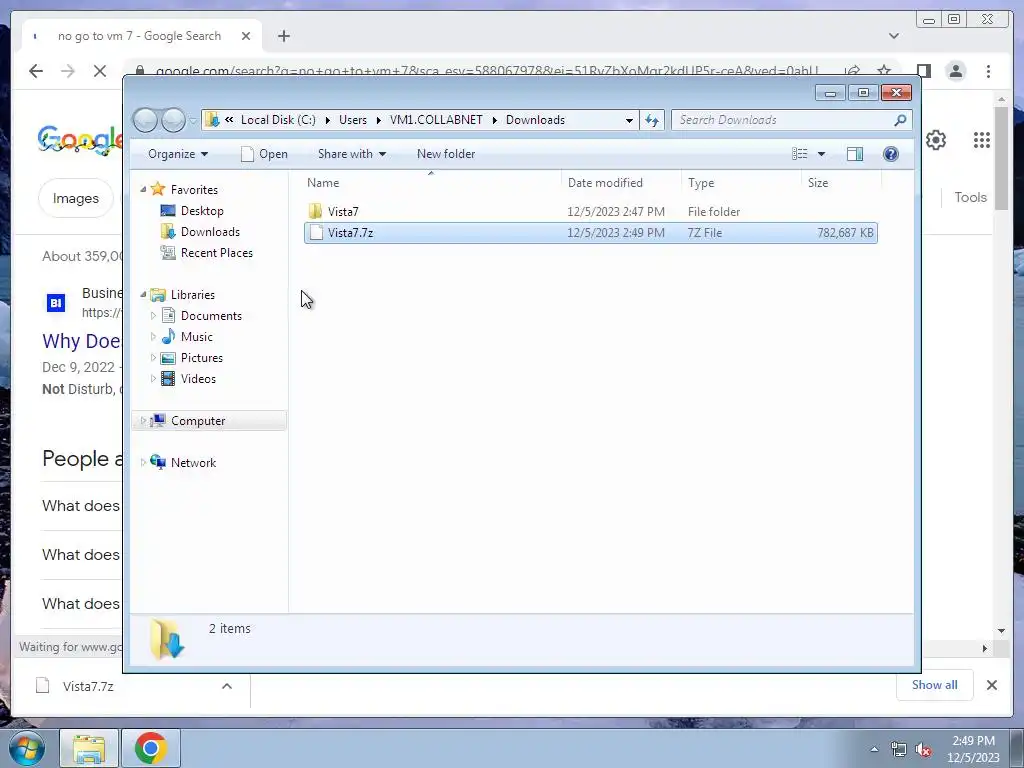
Task: Open the recent pages dropdown arrow
Action: click(193, 120)
